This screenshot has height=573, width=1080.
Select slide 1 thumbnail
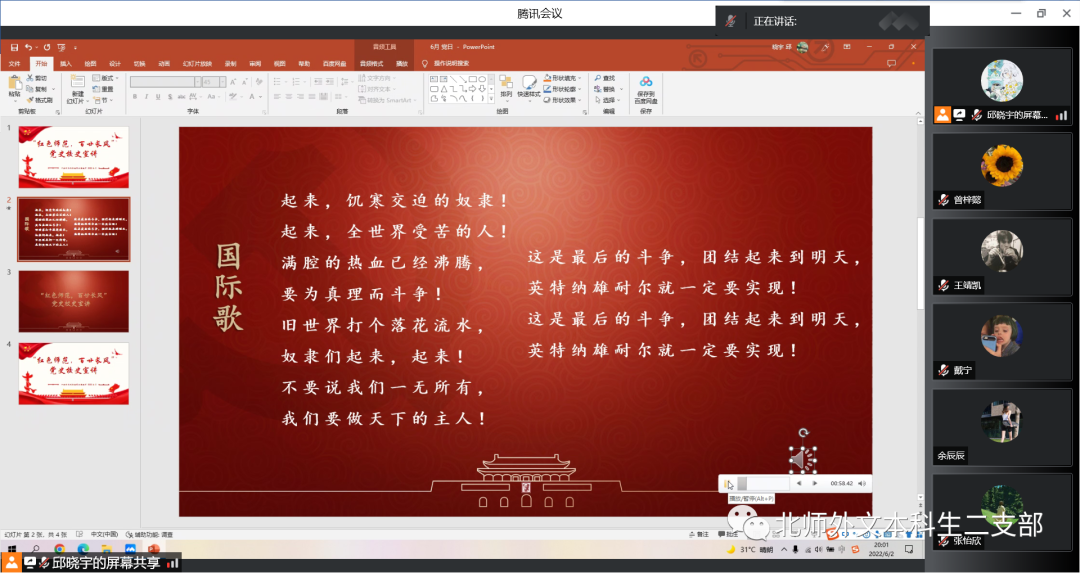click(74, 157)
